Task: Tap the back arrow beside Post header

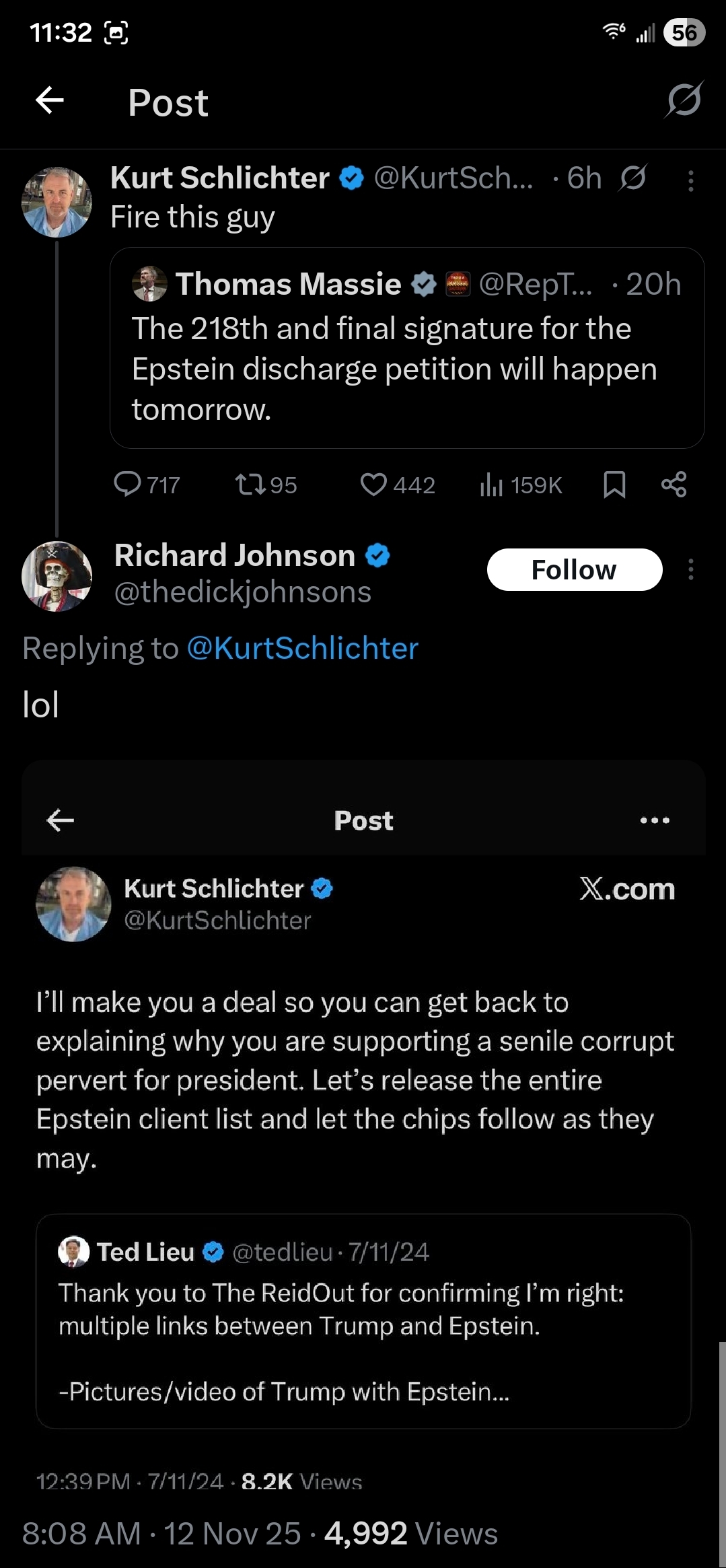Action: [x=50, y=101]
